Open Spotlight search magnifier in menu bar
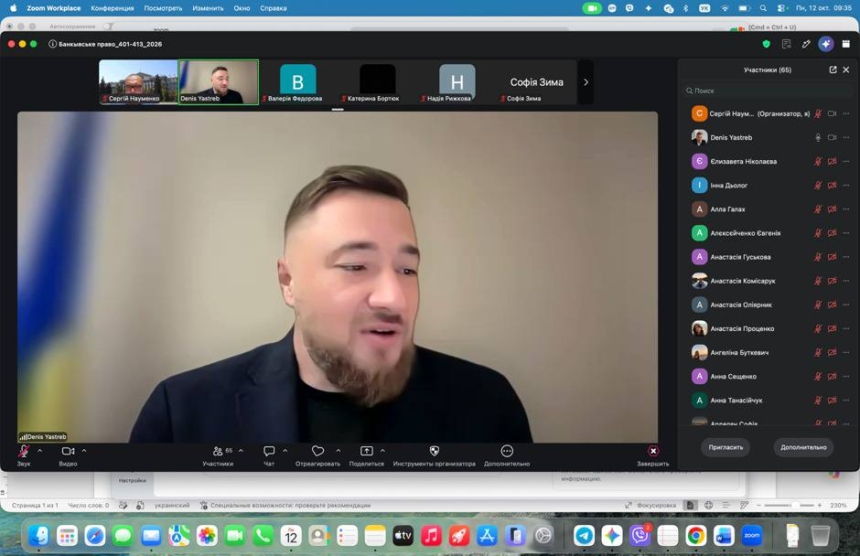This screenshot has width=860, height=556. point(763,8)
